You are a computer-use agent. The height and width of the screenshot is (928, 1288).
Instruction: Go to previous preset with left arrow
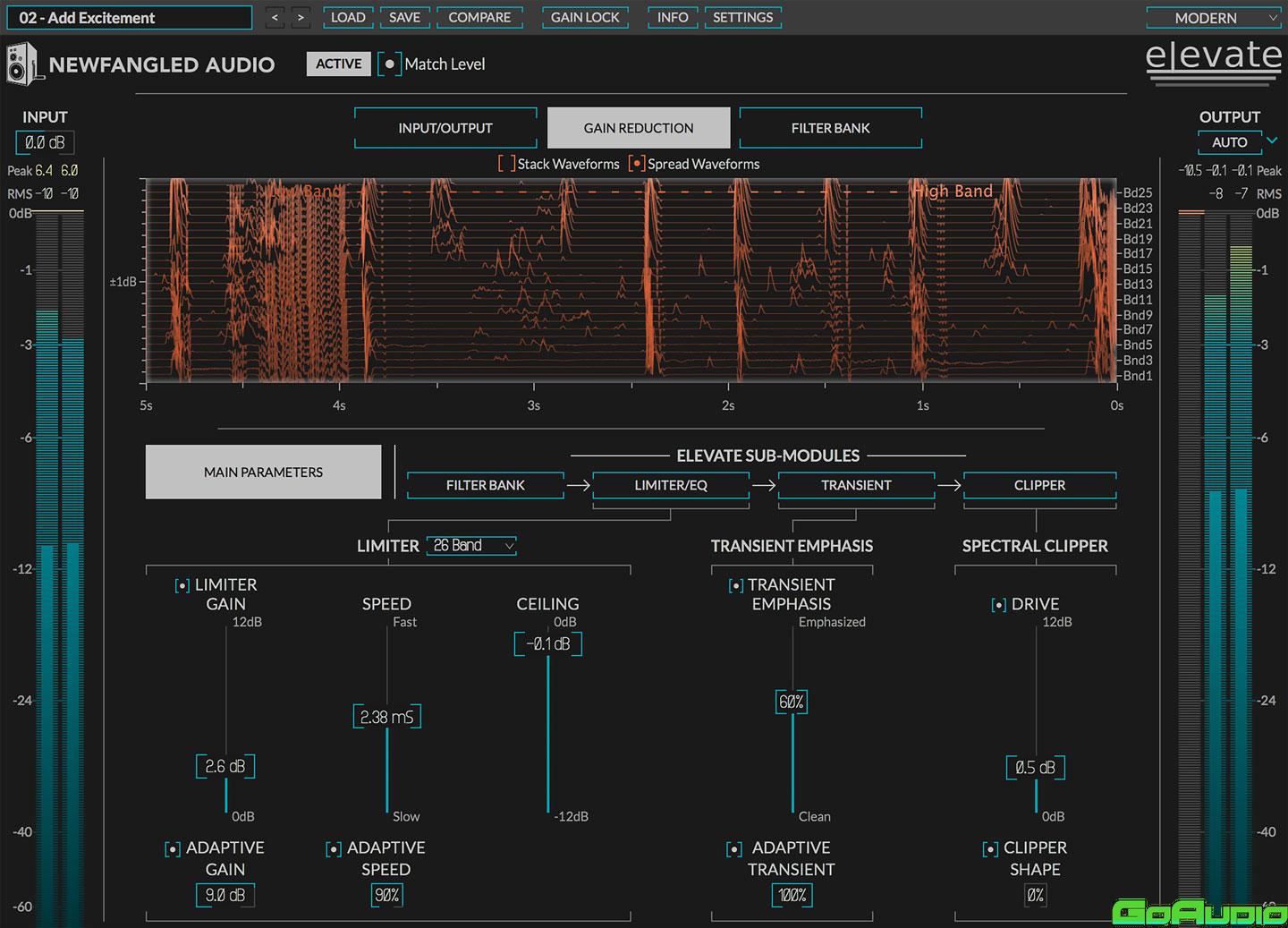(x=275, y=17)
